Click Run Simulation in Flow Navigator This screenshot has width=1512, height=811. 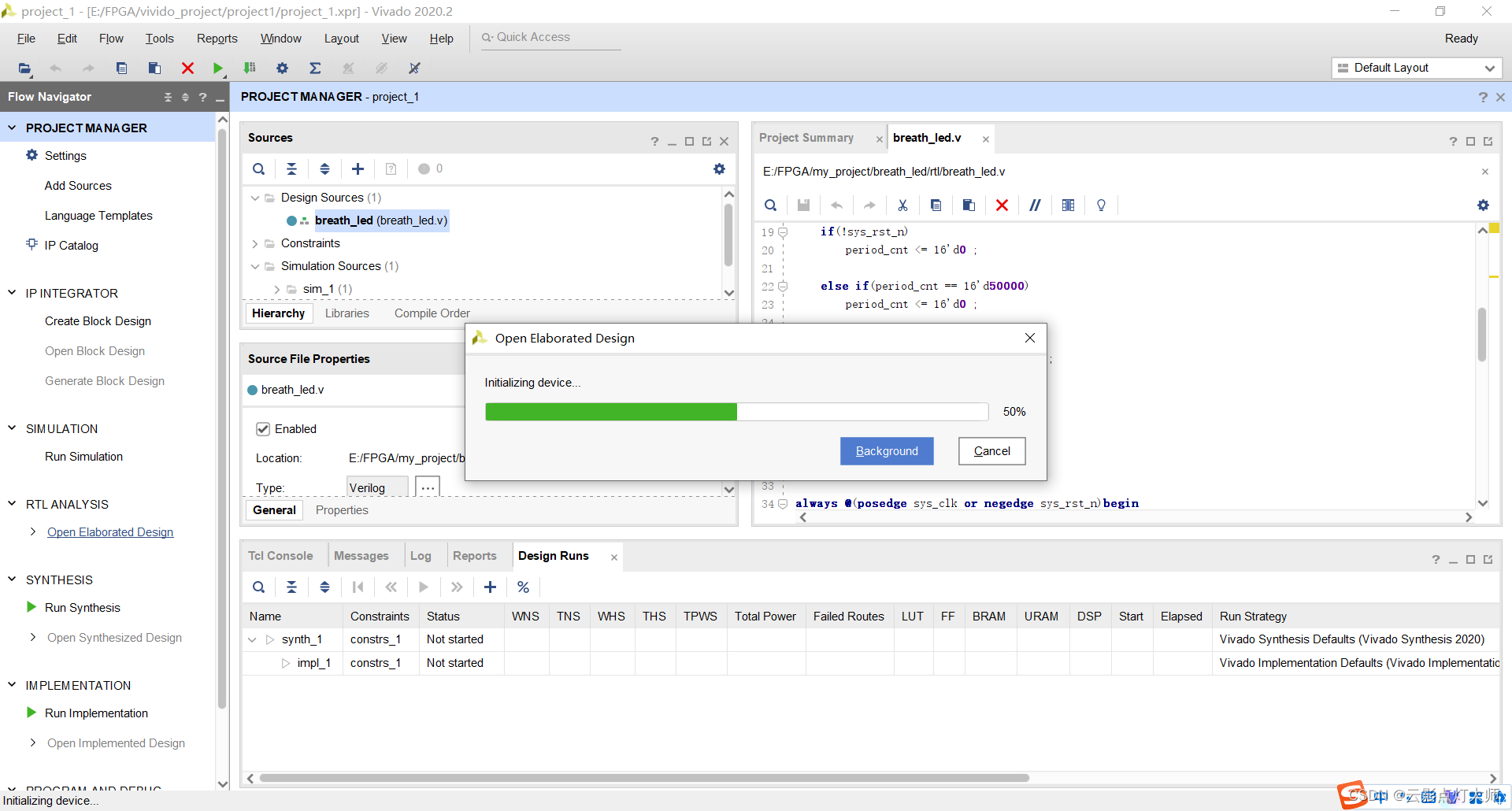tap(83, 457)
